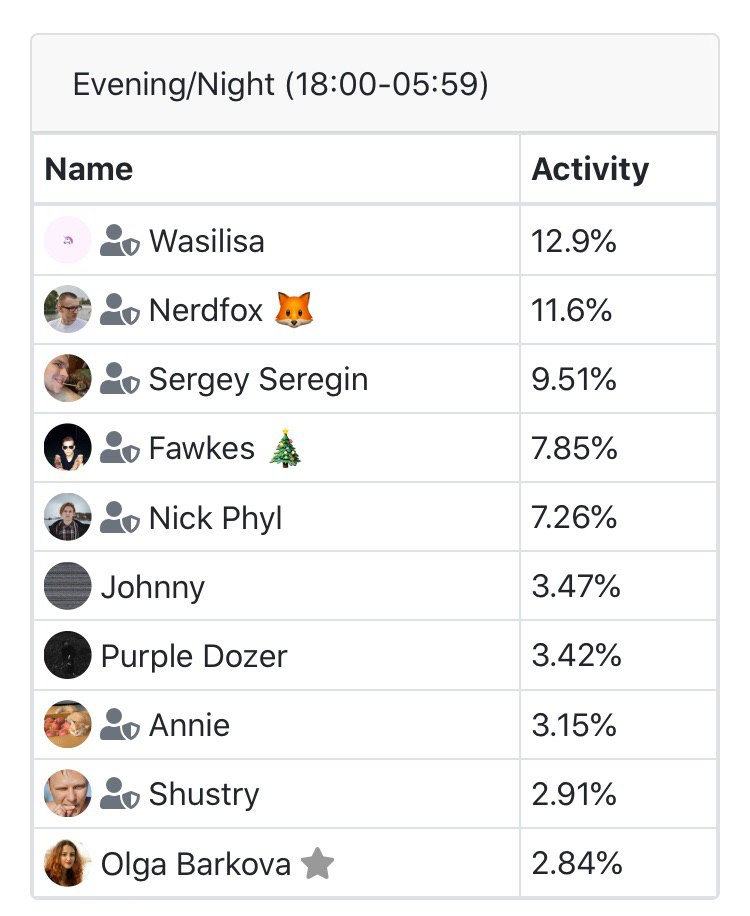This screenshot has width=750, height=916.
Task: Click Wasilisa's 12.9% activity value
Action: click(x=574, y=241)
